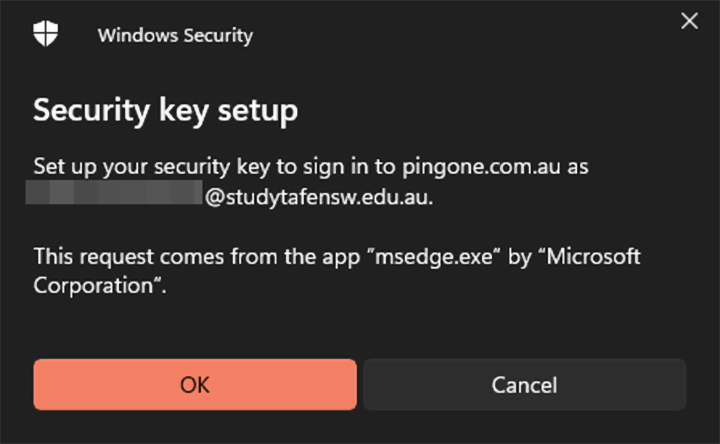Click the Windows Security shield icon
Image resolution: width=720 pixels, height=444 pixels.
click(x=46, y=34)
